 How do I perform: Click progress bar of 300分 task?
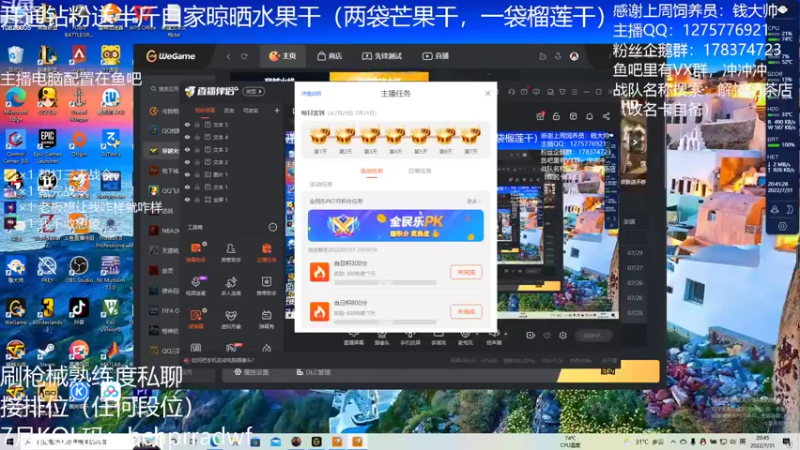[x=385, y=282]
